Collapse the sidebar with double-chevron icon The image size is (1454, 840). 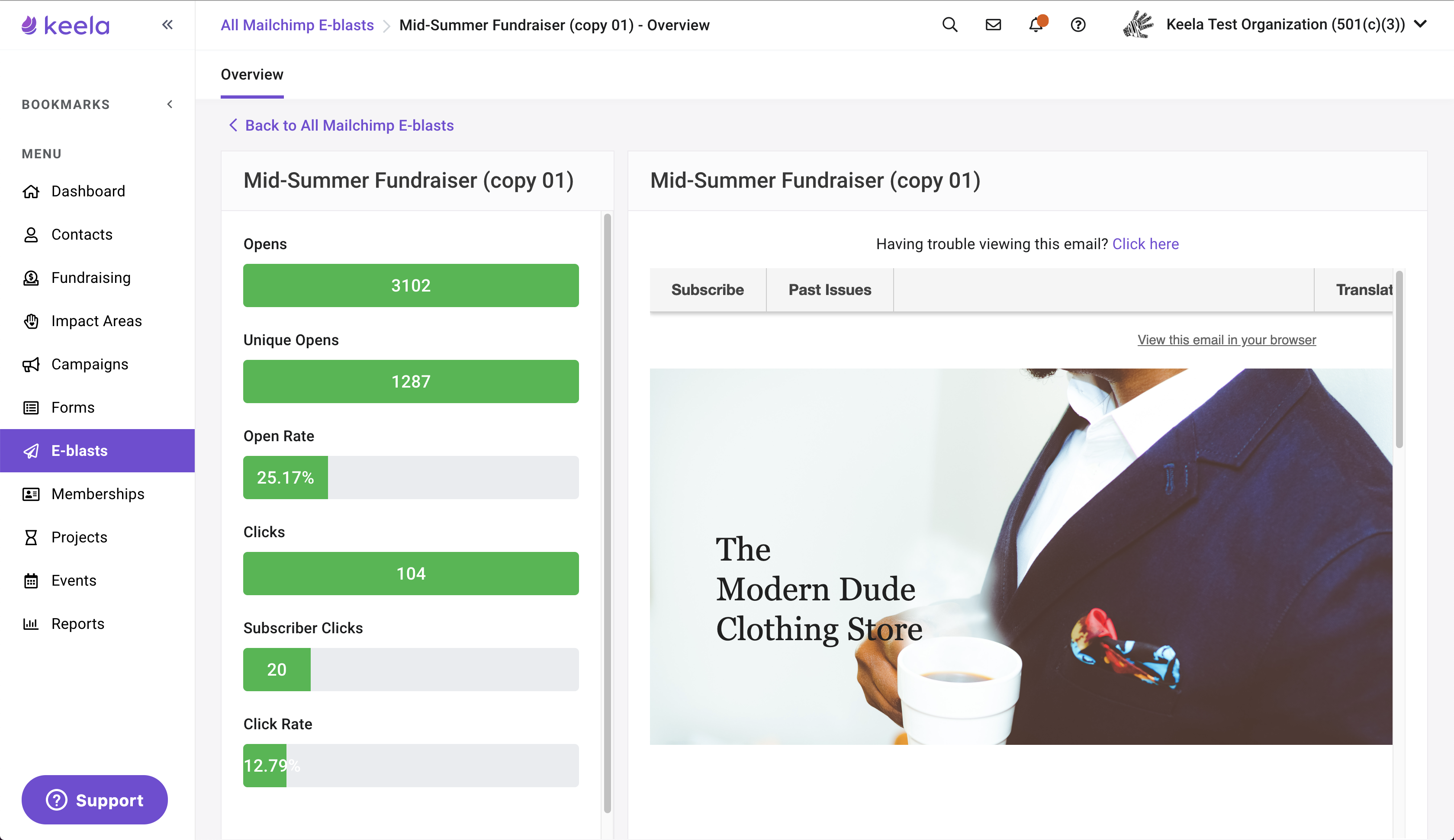[x=167, y=25]
